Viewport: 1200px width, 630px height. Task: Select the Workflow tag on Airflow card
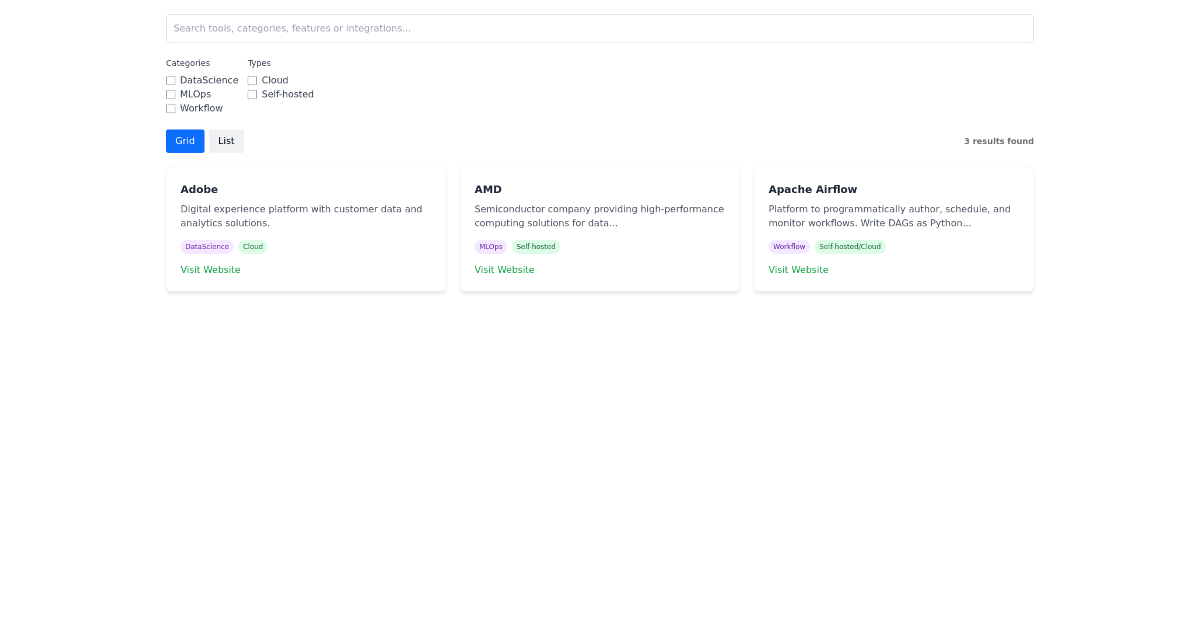(x=789, y=246)
